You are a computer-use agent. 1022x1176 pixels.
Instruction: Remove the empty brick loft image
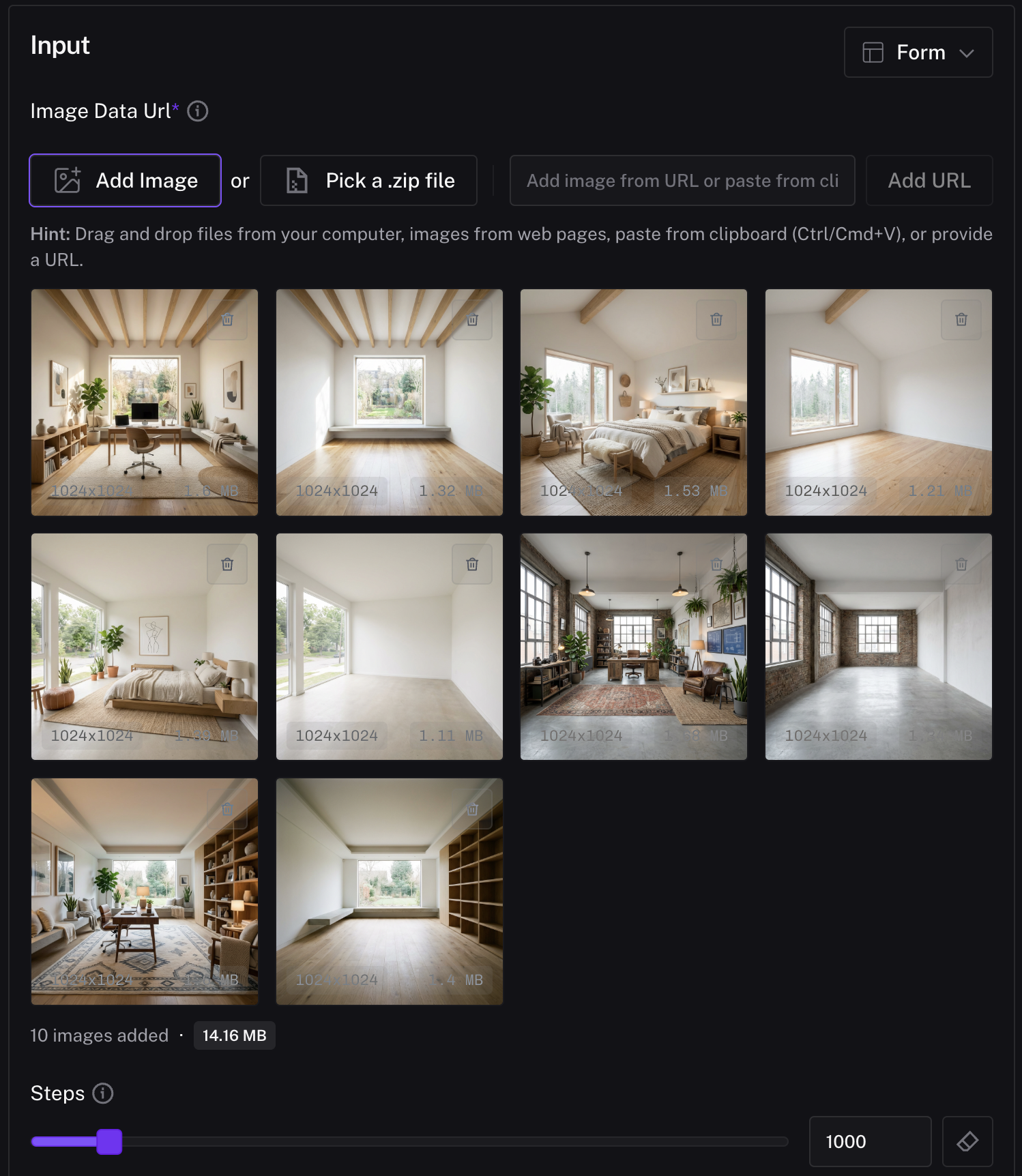(961, 564)
